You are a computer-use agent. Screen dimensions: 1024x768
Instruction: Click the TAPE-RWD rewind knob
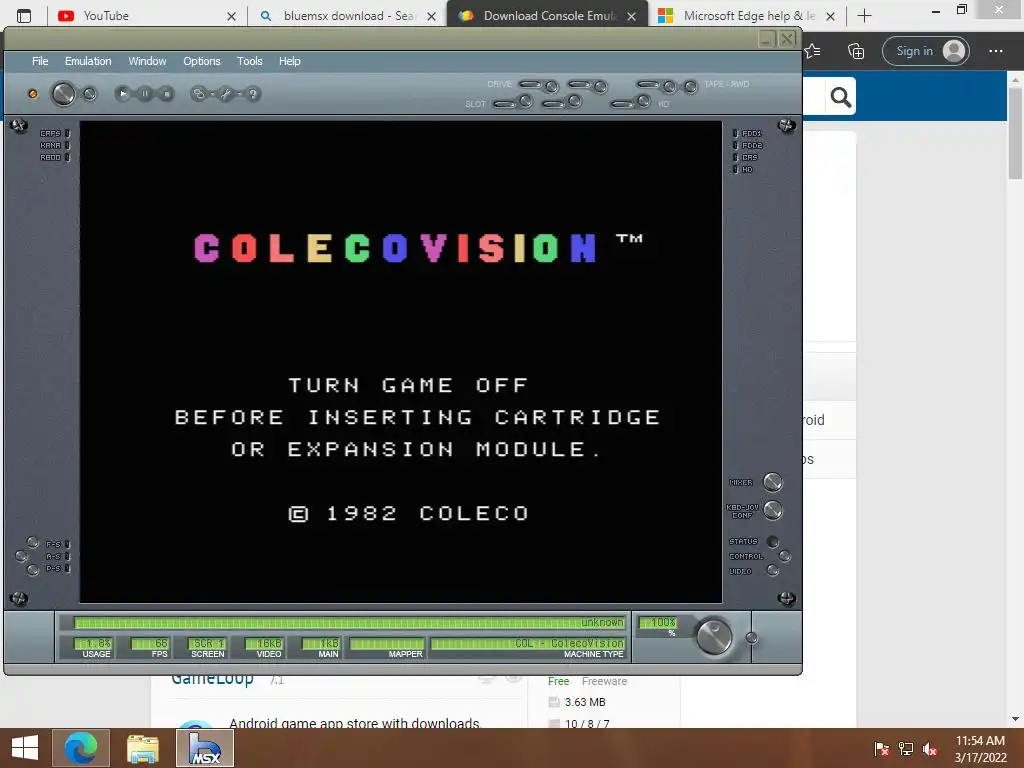[690, 86]
